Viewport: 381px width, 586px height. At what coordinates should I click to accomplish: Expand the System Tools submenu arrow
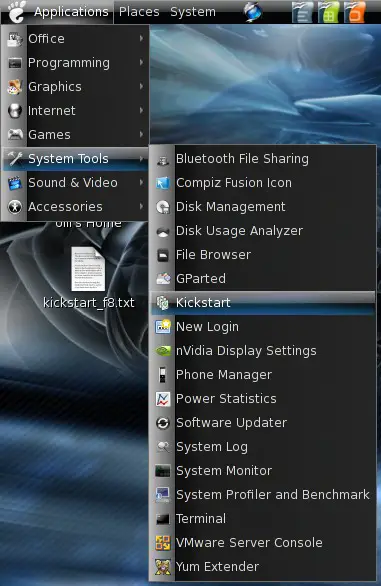click(x=141, y=158)
